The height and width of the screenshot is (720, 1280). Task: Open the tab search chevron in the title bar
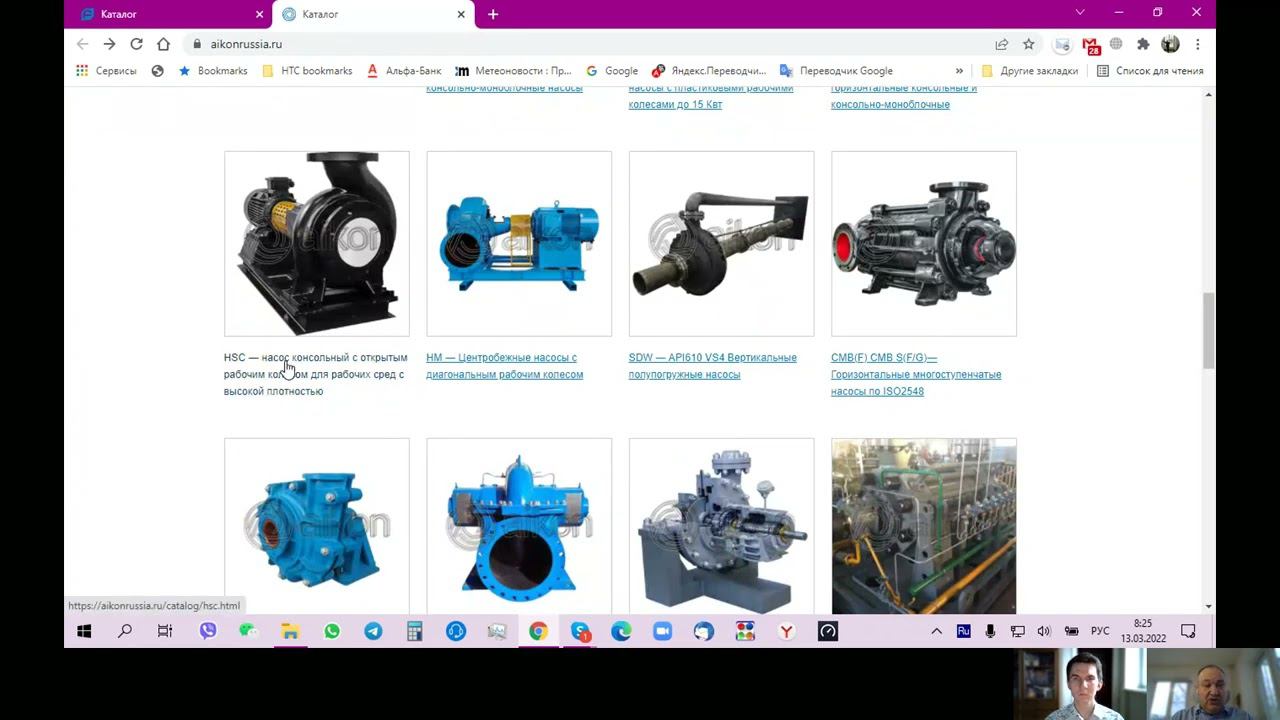[1080, 13]
